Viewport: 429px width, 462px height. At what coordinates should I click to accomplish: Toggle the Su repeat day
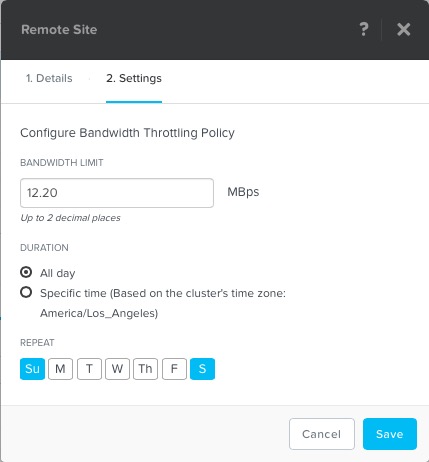pyautogui.click(x=32, y=369)
